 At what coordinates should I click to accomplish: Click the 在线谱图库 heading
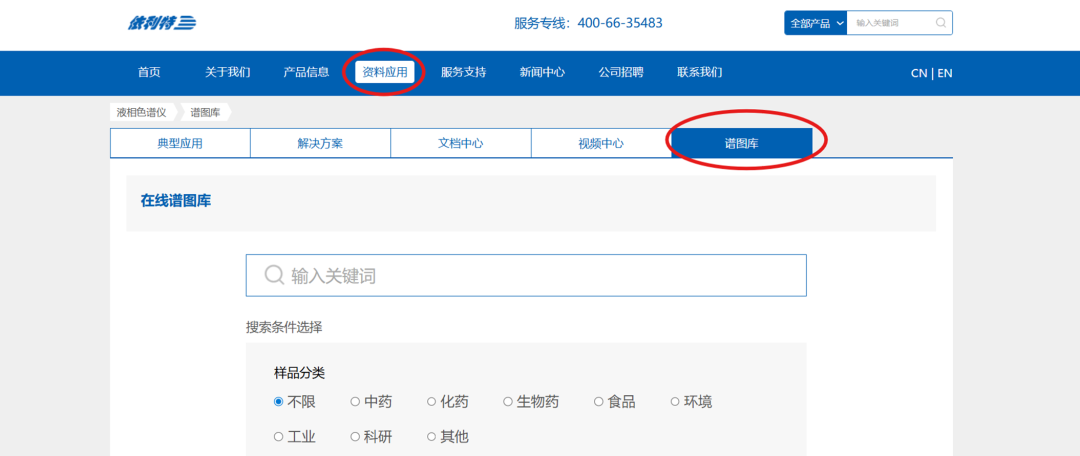coord(176,202)
